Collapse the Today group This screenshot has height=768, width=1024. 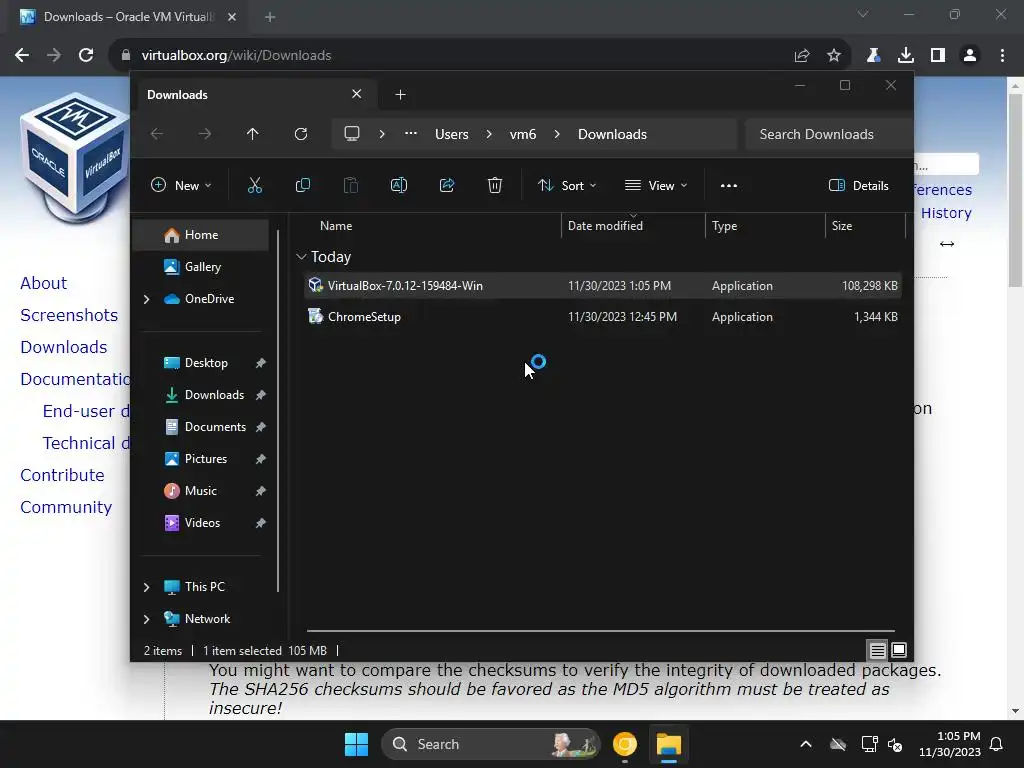tap(301, 257)
